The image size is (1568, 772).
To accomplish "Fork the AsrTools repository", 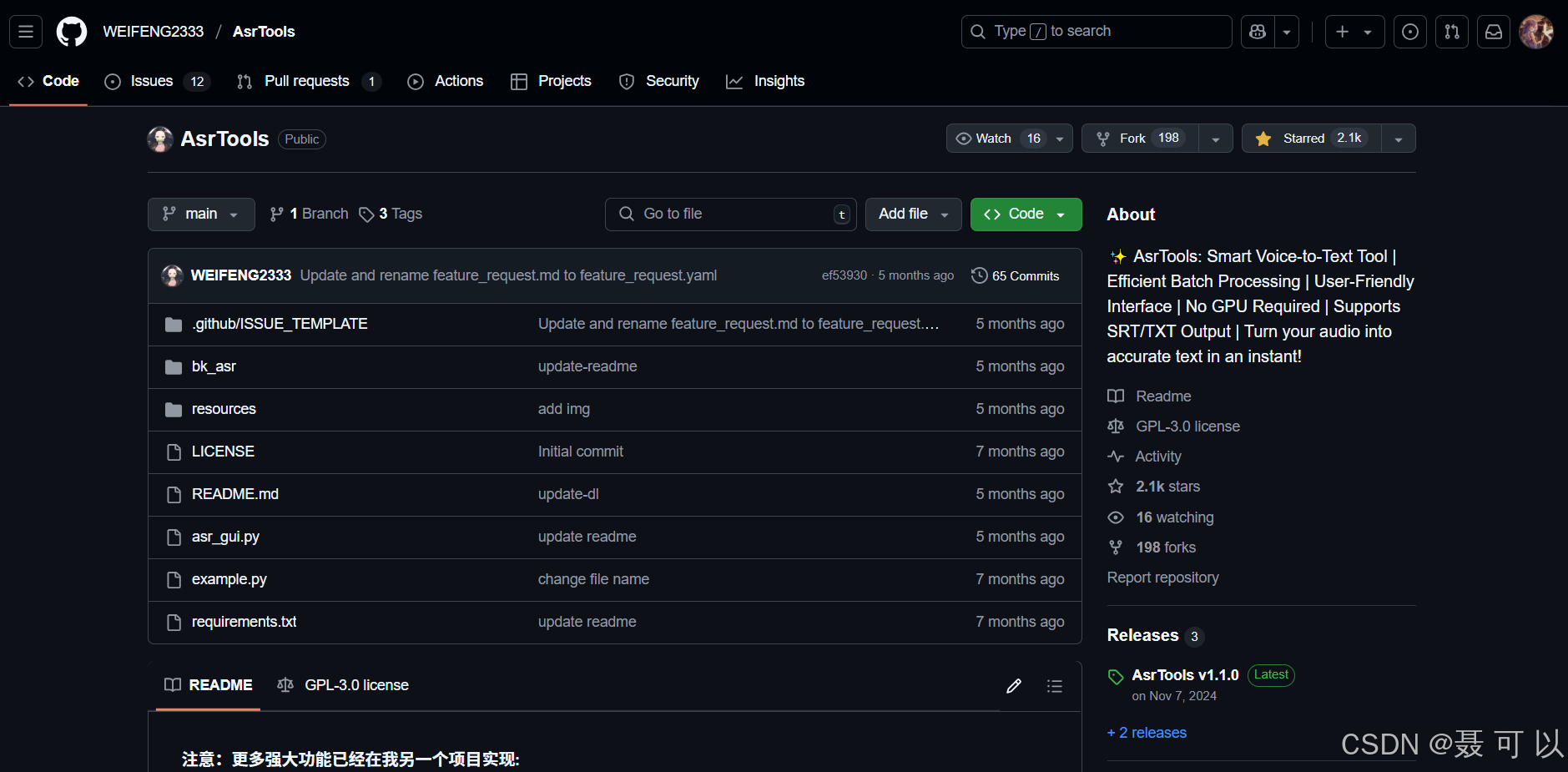I will click(1140, 139).
